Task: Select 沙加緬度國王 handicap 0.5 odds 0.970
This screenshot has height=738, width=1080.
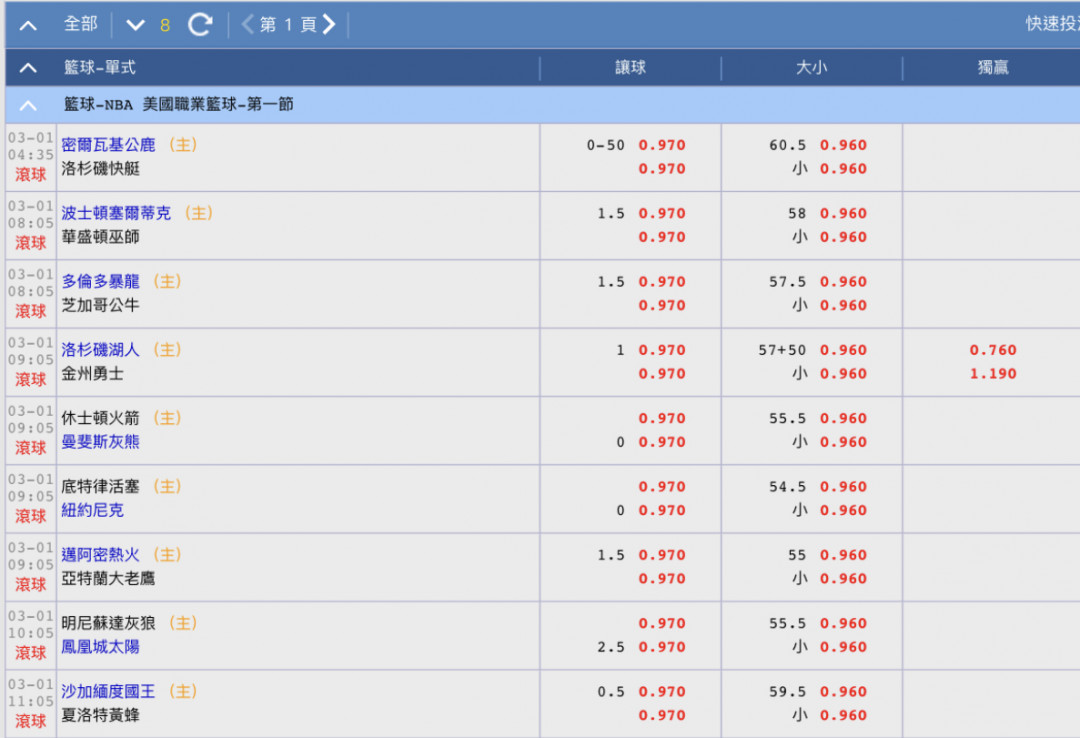Action: point(662,691)
